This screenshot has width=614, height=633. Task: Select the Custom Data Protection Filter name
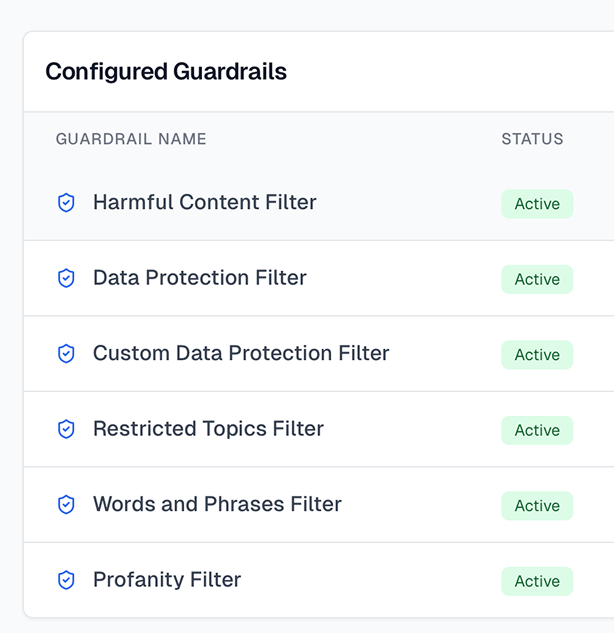pyautogui.click(x=241, y=353)
